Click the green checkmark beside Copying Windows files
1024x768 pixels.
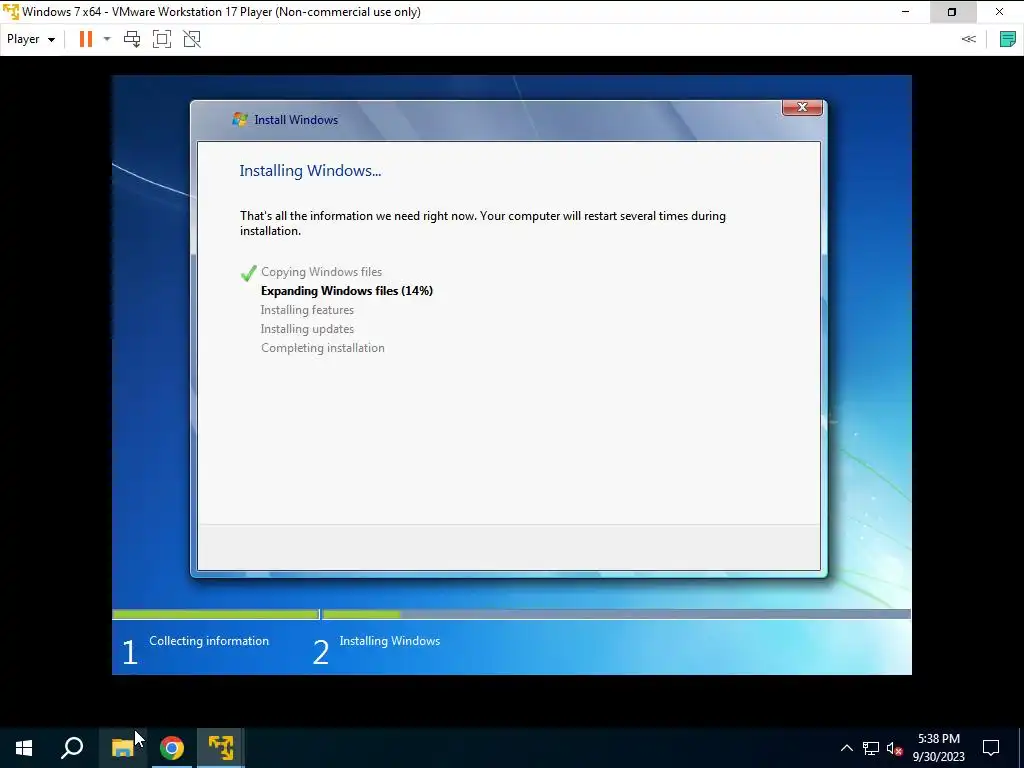click(248, 273)
